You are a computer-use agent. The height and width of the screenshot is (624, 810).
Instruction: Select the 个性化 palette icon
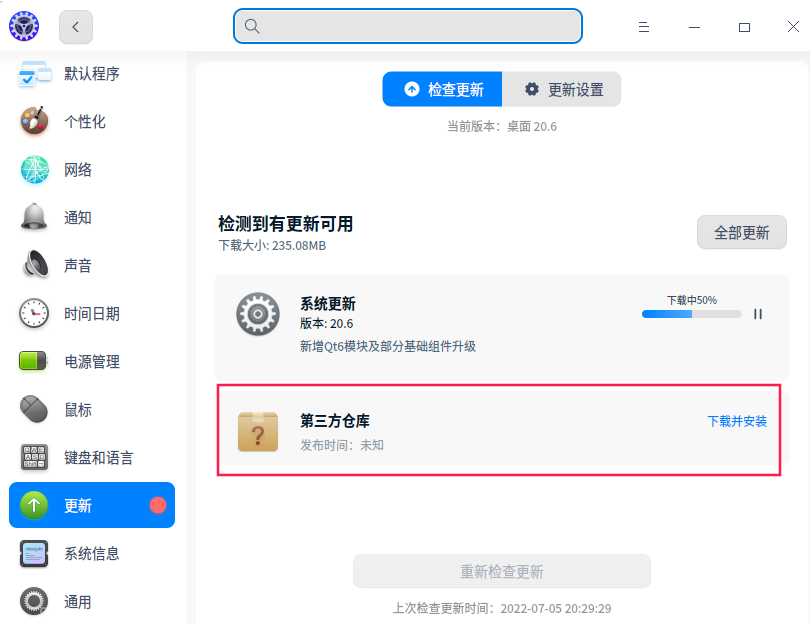click(35, 121)
